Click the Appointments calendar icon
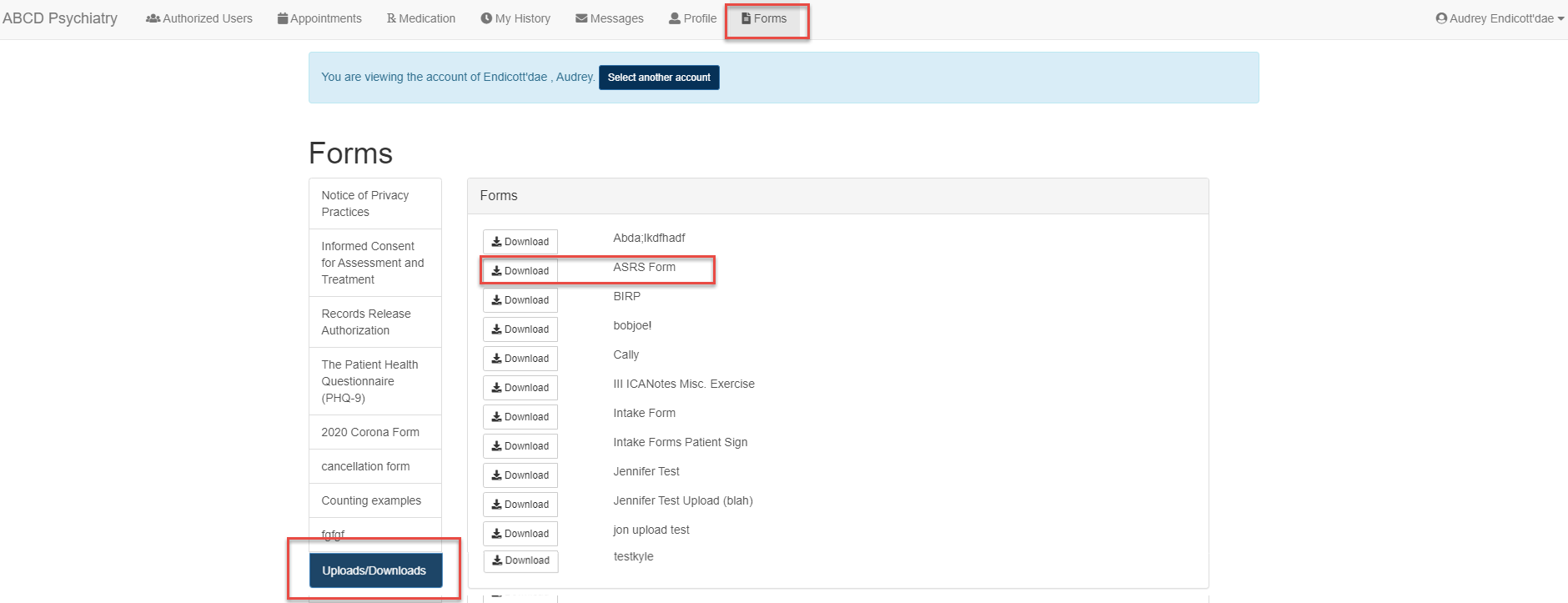The height and width of the screenshot is (603, 1568). (283, 18)
